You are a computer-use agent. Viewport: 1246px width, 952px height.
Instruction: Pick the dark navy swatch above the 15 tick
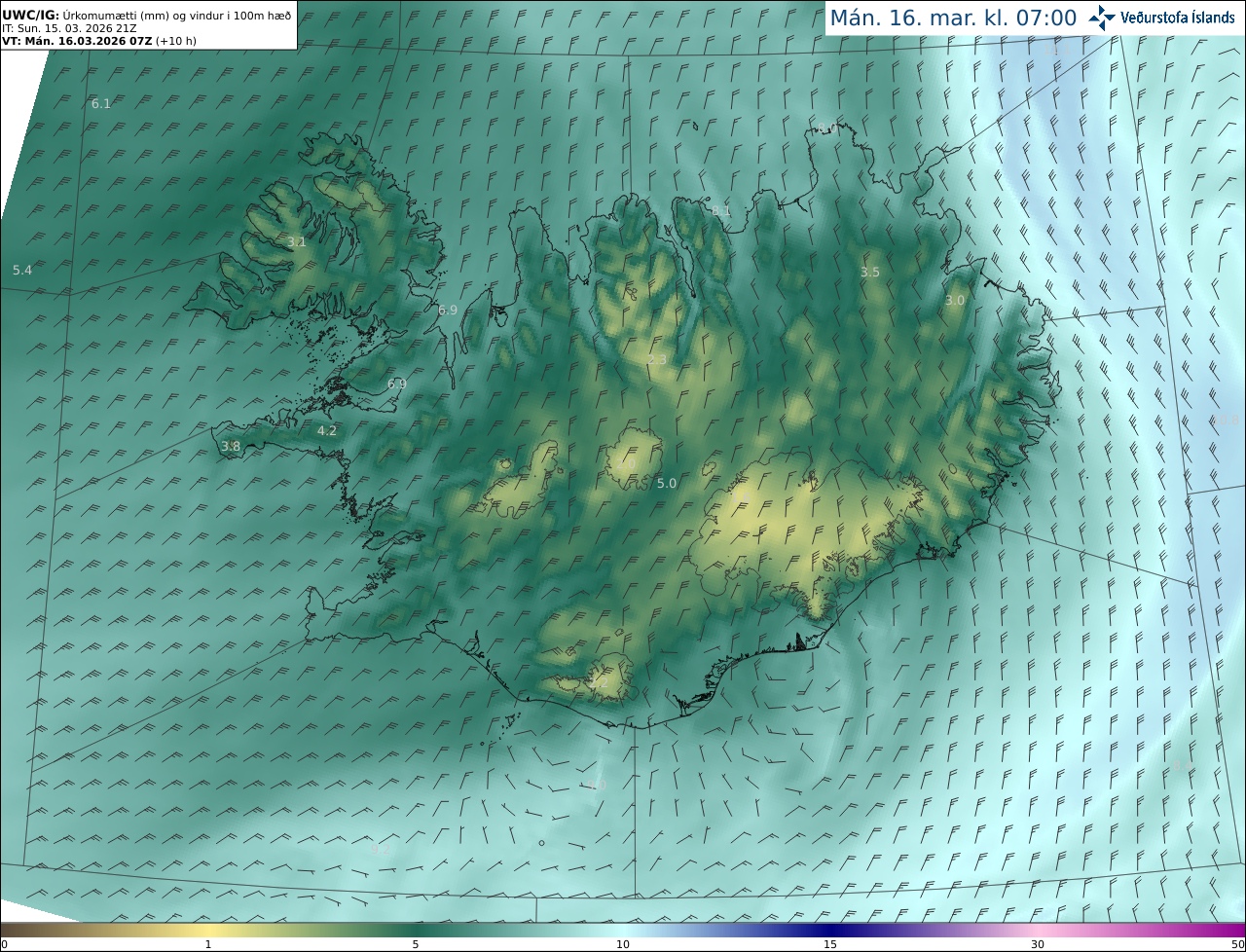click(x=830, y=929)
